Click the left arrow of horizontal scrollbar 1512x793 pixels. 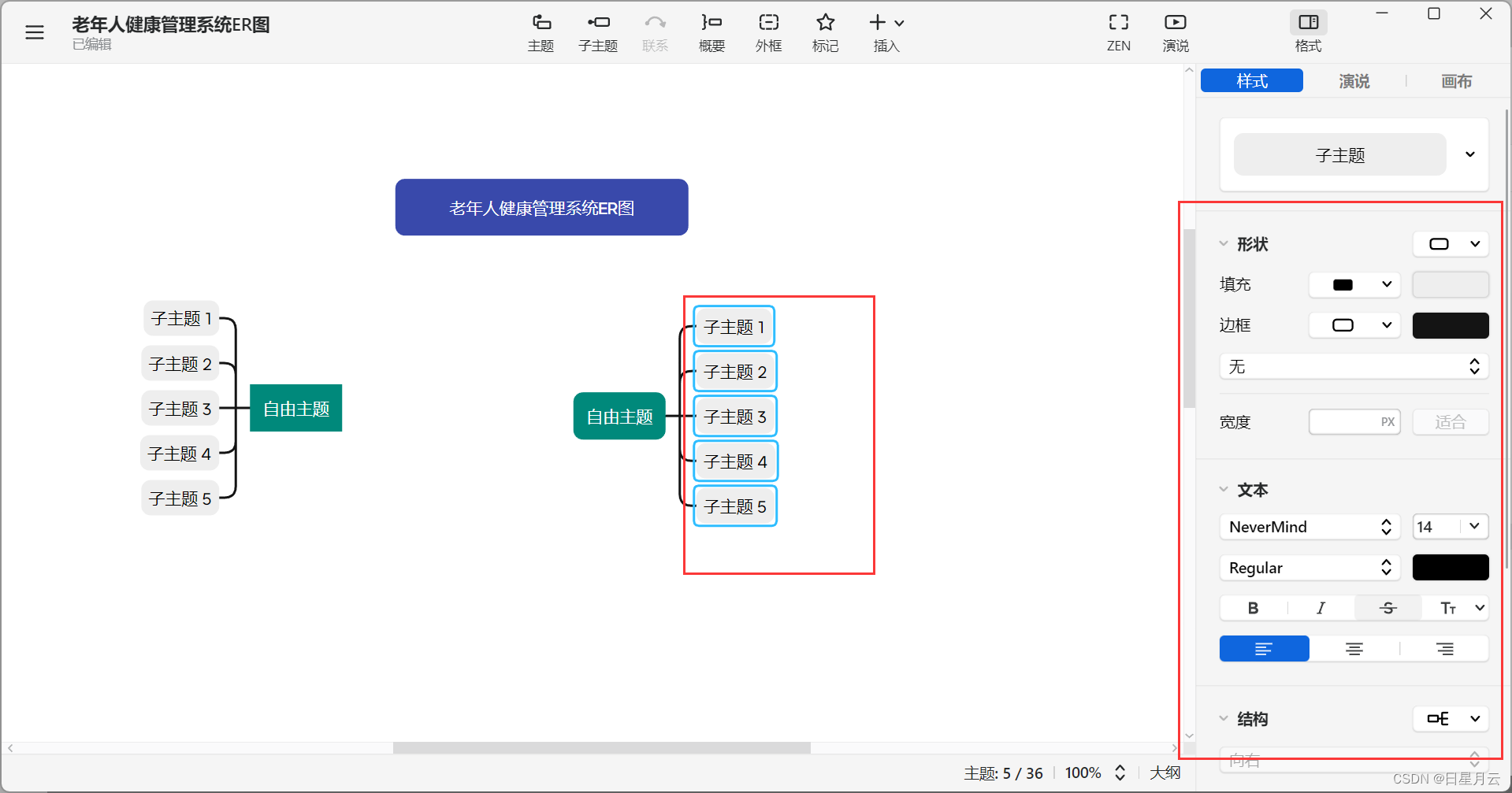click(x=10, y=748)
